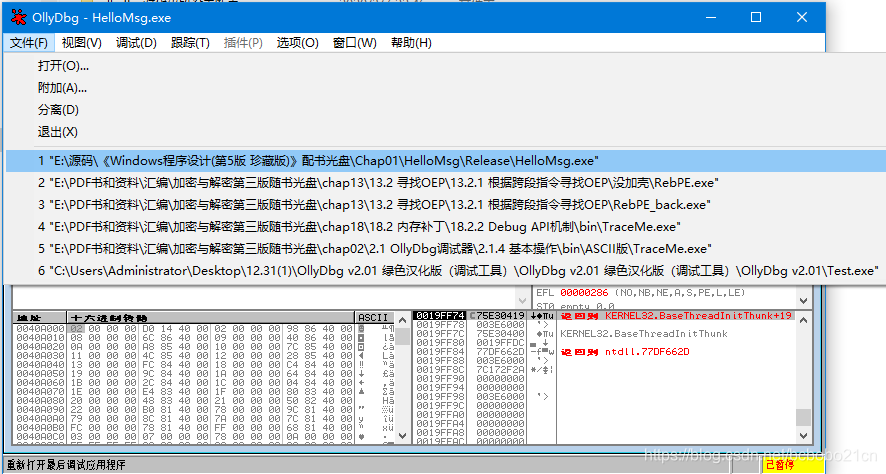
Task: Select stack address 0019FF74
Action: 440,316
